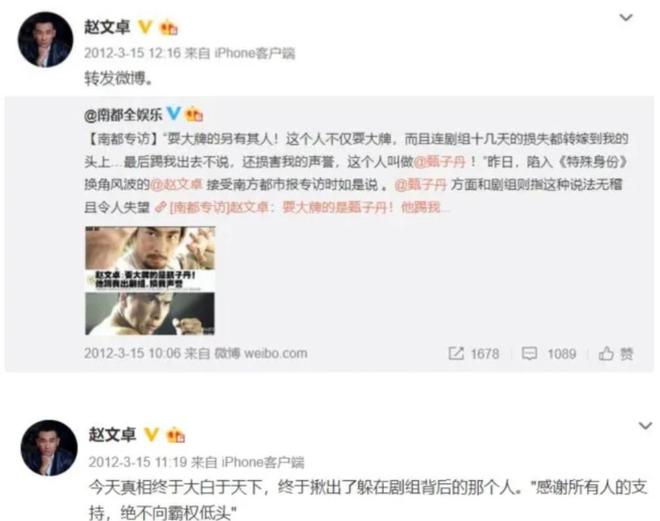The width and height of the screenshot is (660, 521).
Task: Click 赵文卓 username in the first post
Action: (107, 27)
